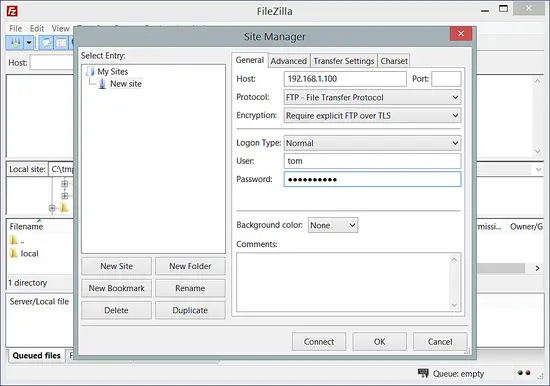Viewport: 550px width, 386px height.
Task: Open the View menu
Action: (60, 28)
